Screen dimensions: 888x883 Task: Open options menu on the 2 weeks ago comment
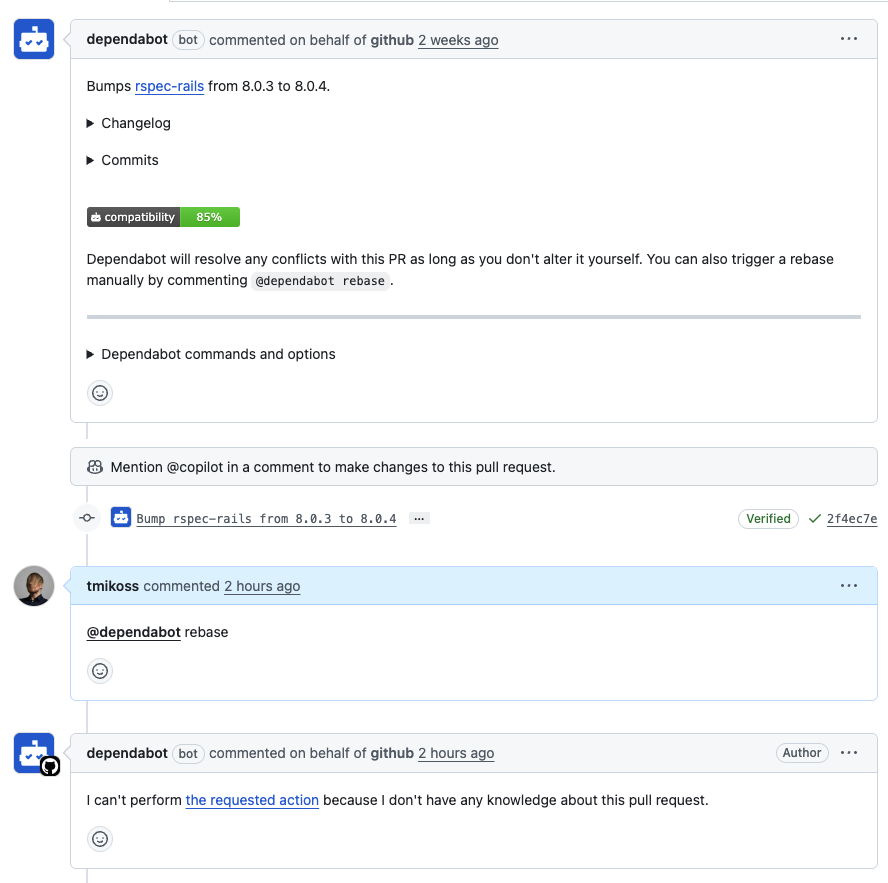click(x=848, y=39)
